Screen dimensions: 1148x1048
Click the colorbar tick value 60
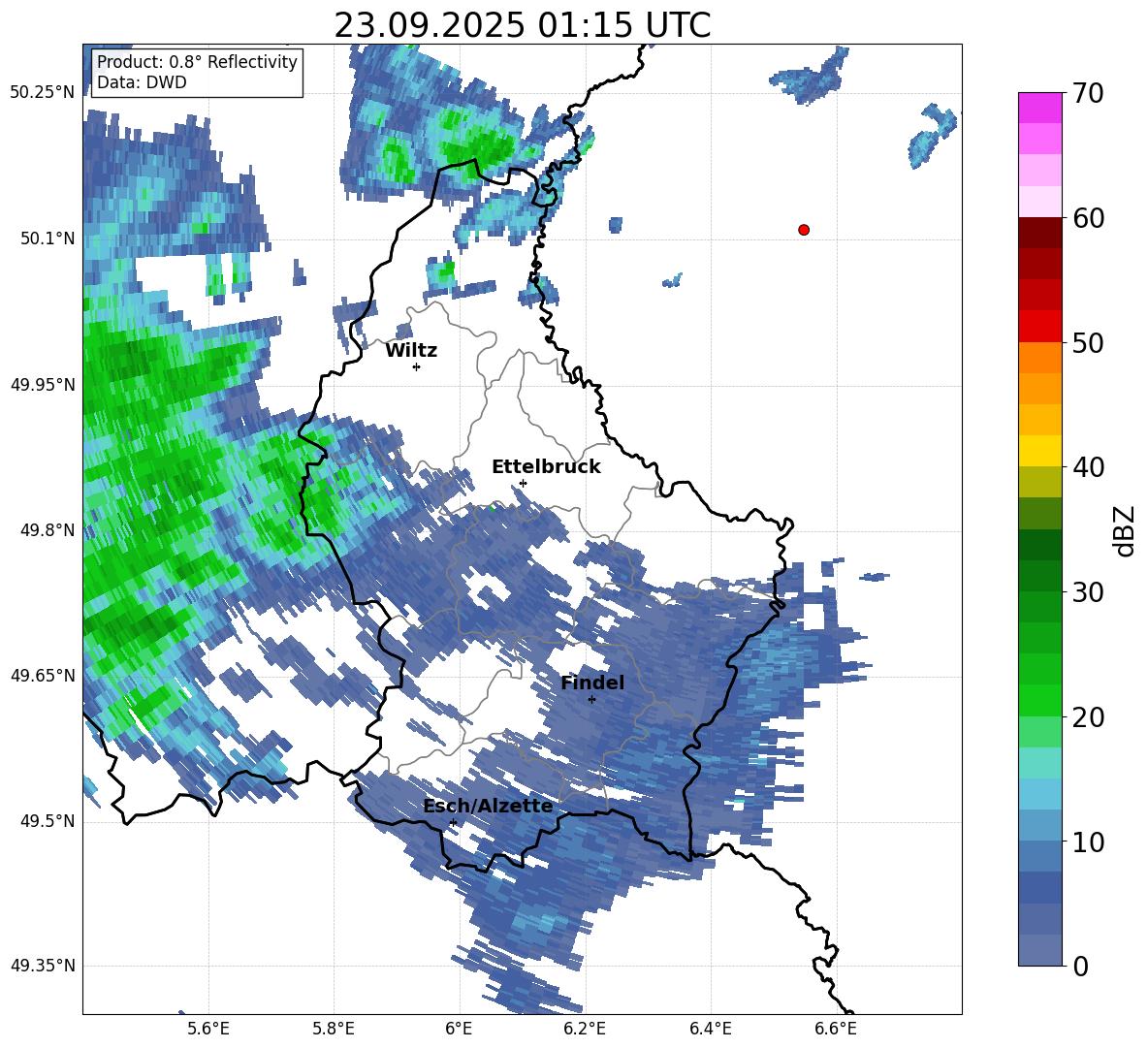click(1087, 218)
